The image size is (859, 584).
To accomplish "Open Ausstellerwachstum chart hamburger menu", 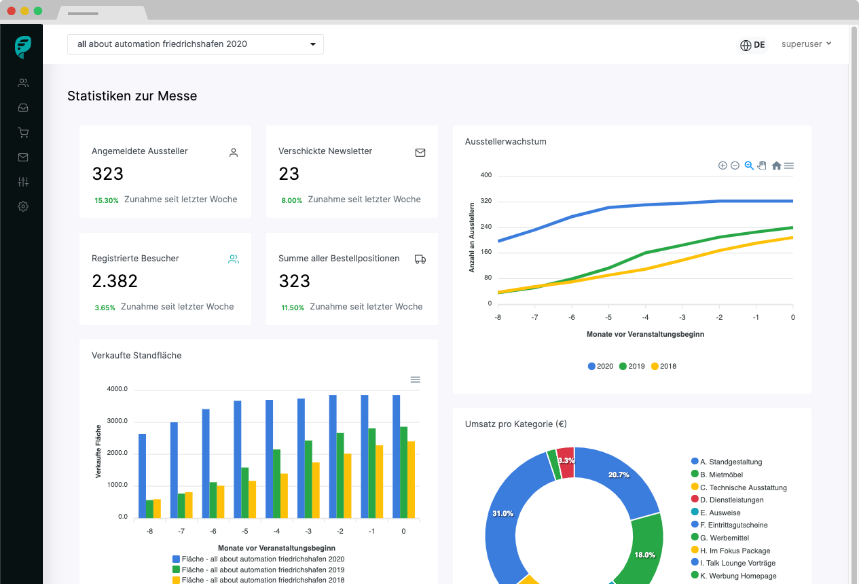I will point(789,165).
